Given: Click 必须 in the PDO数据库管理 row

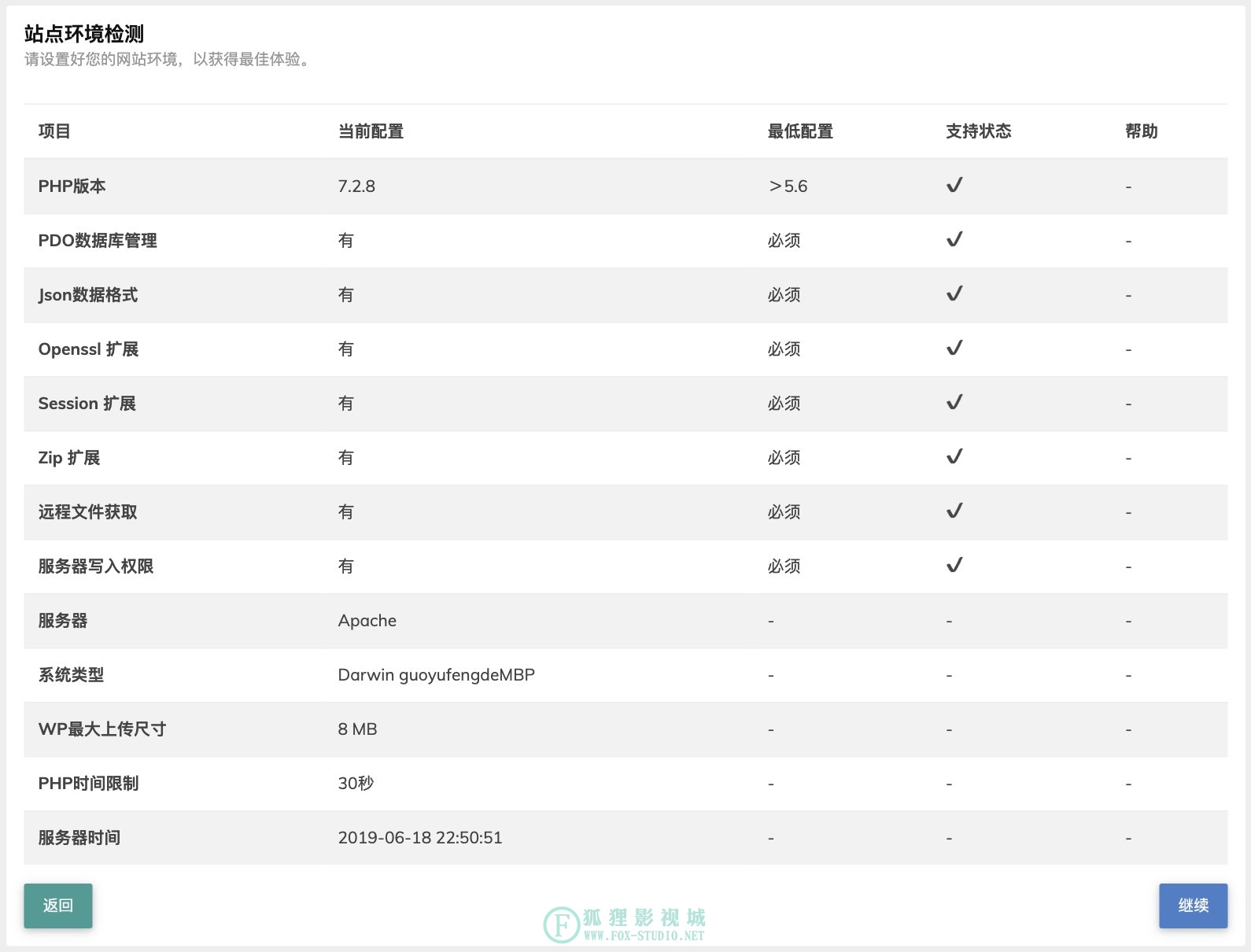Looking at the screenshot, I should point(784,241).
